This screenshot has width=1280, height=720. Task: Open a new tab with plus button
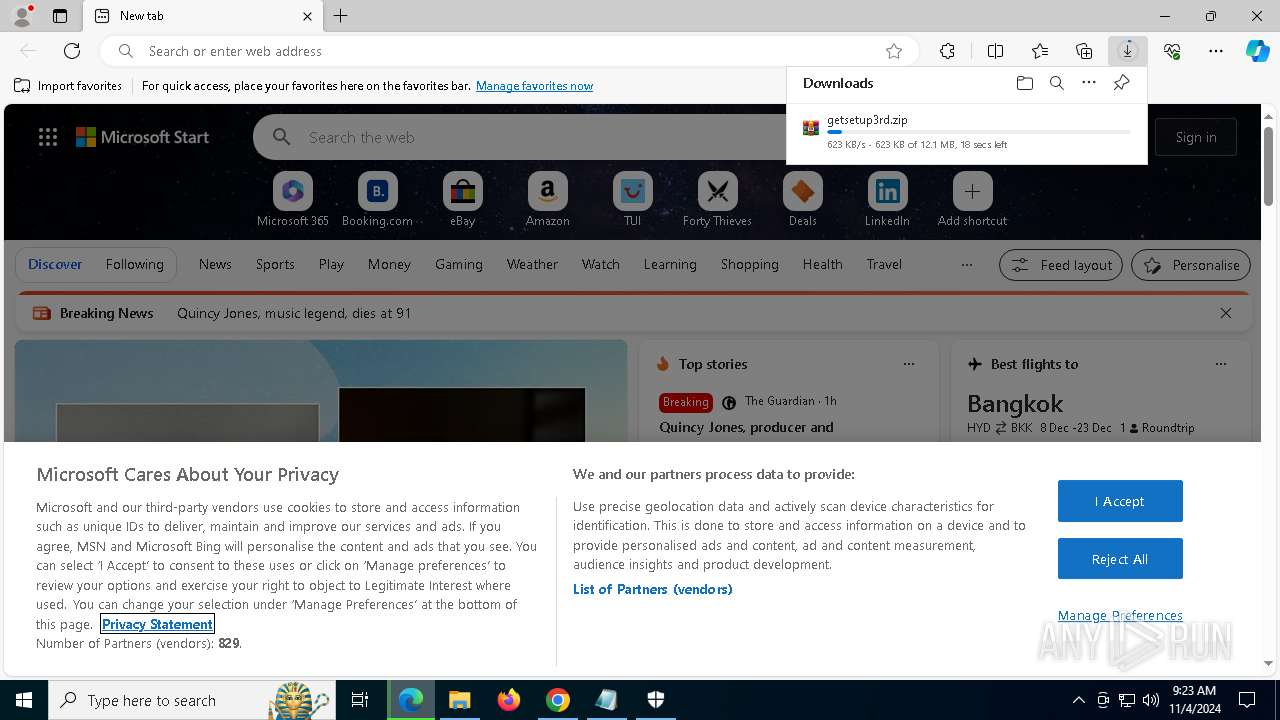point(340,16)
